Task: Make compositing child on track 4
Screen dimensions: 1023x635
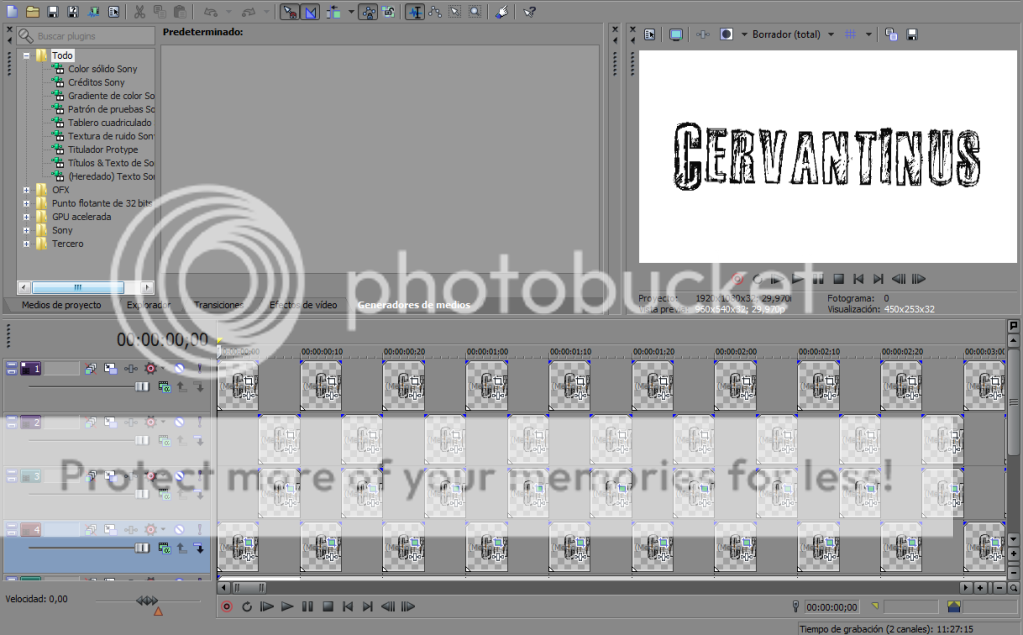Action: click(198, 549)
